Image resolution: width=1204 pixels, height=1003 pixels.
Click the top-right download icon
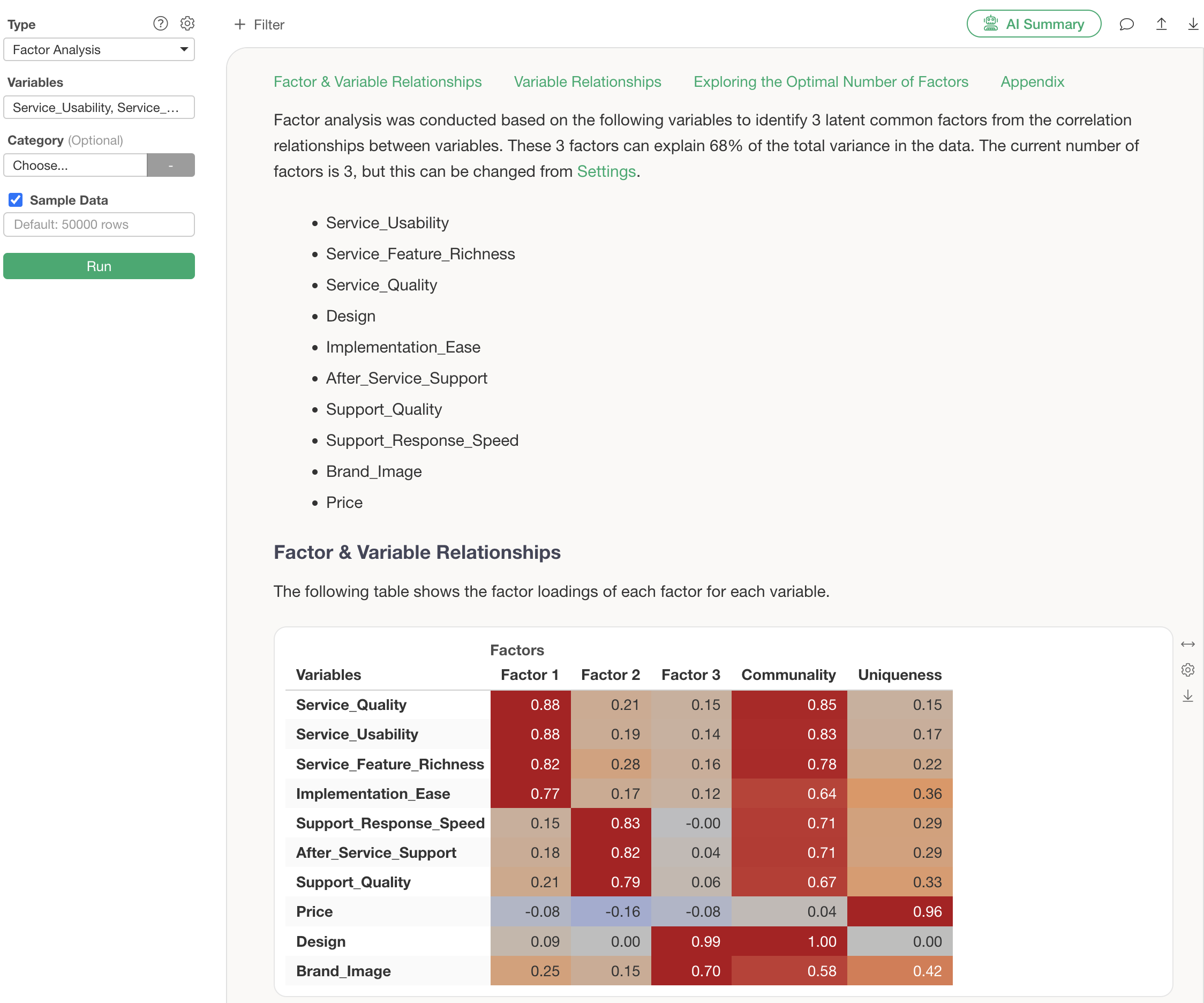tap(1193, 24)
